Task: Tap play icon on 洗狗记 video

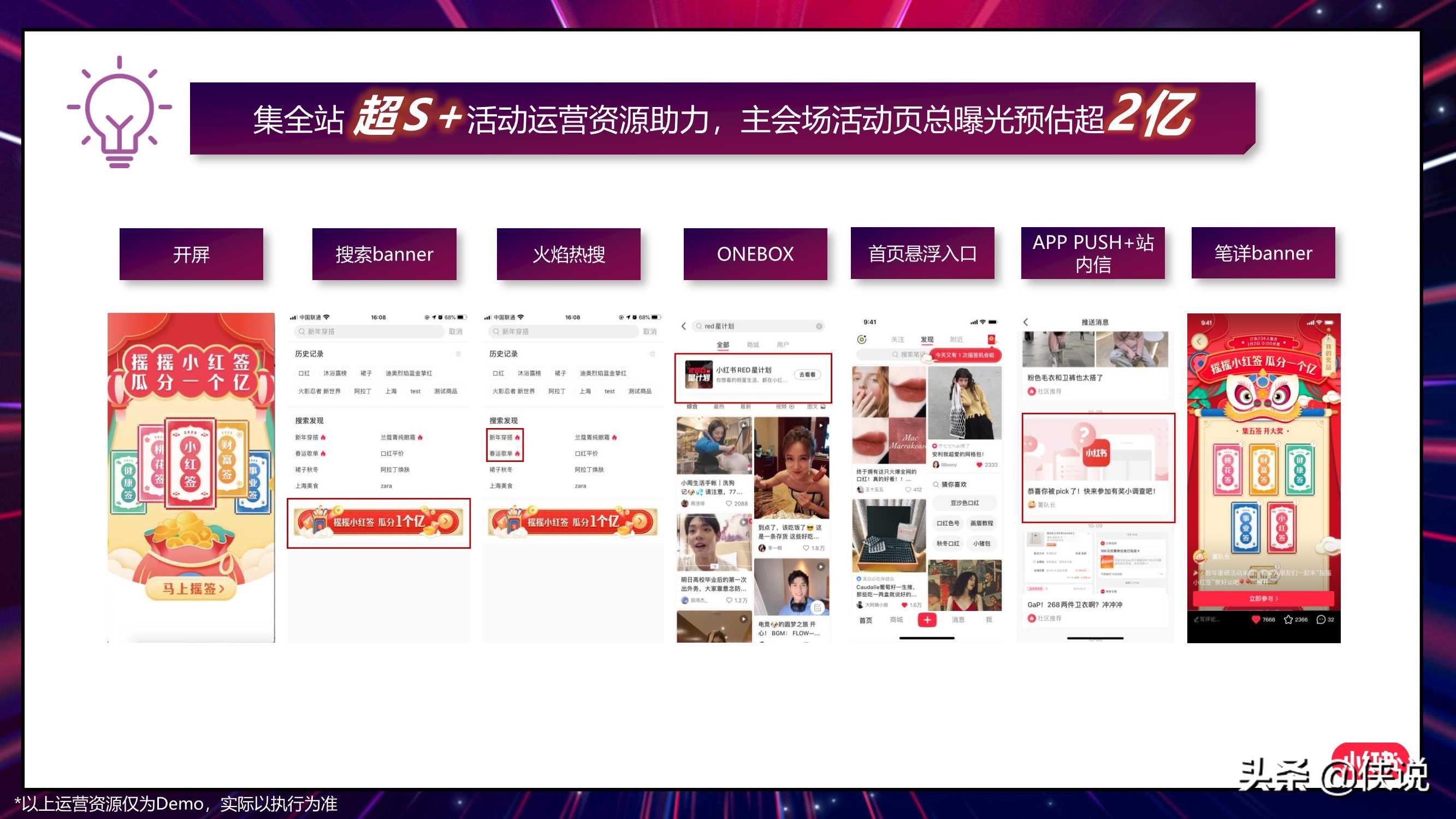Action: (744, 424)
